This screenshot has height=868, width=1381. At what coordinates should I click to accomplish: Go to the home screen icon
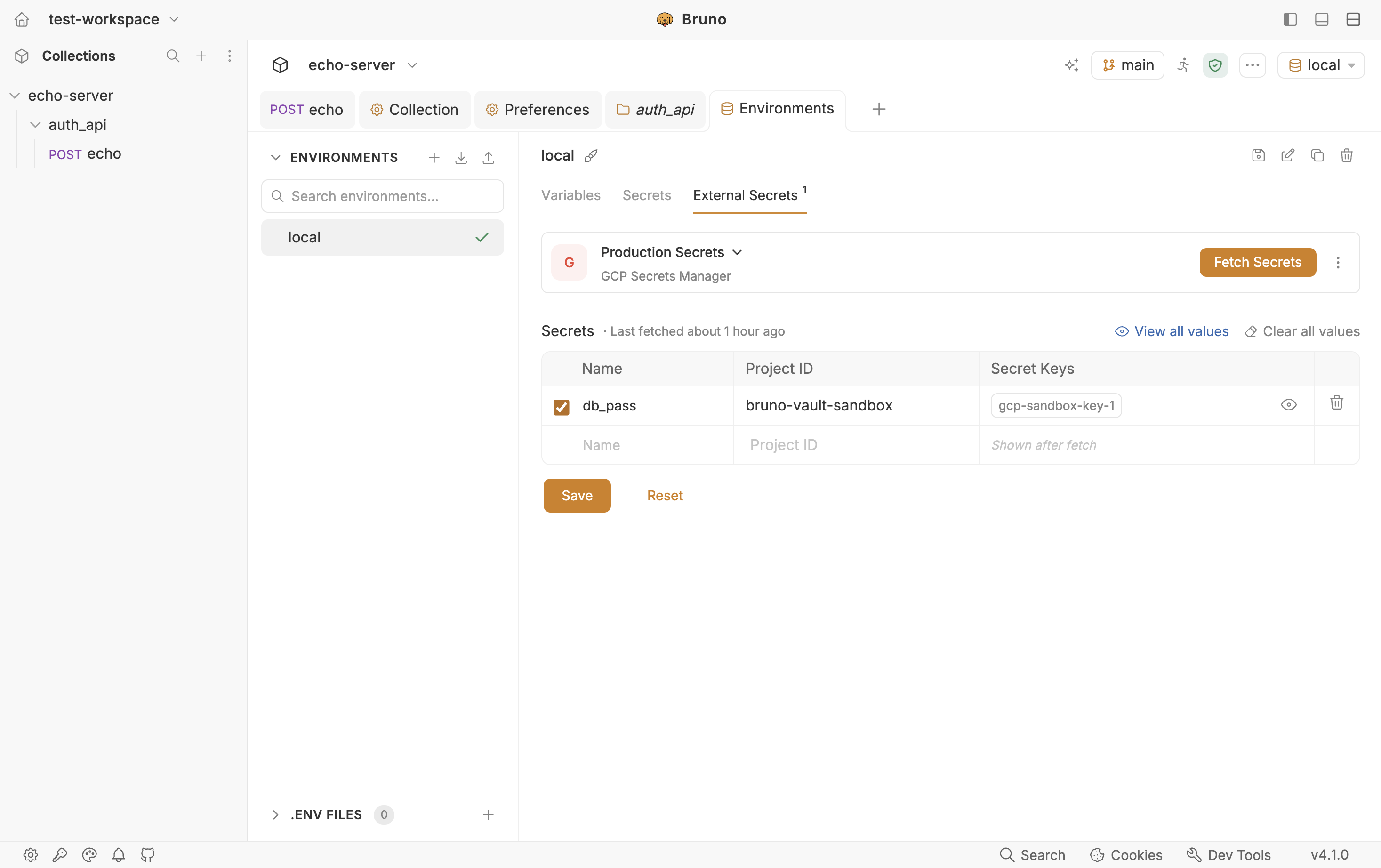22,19
